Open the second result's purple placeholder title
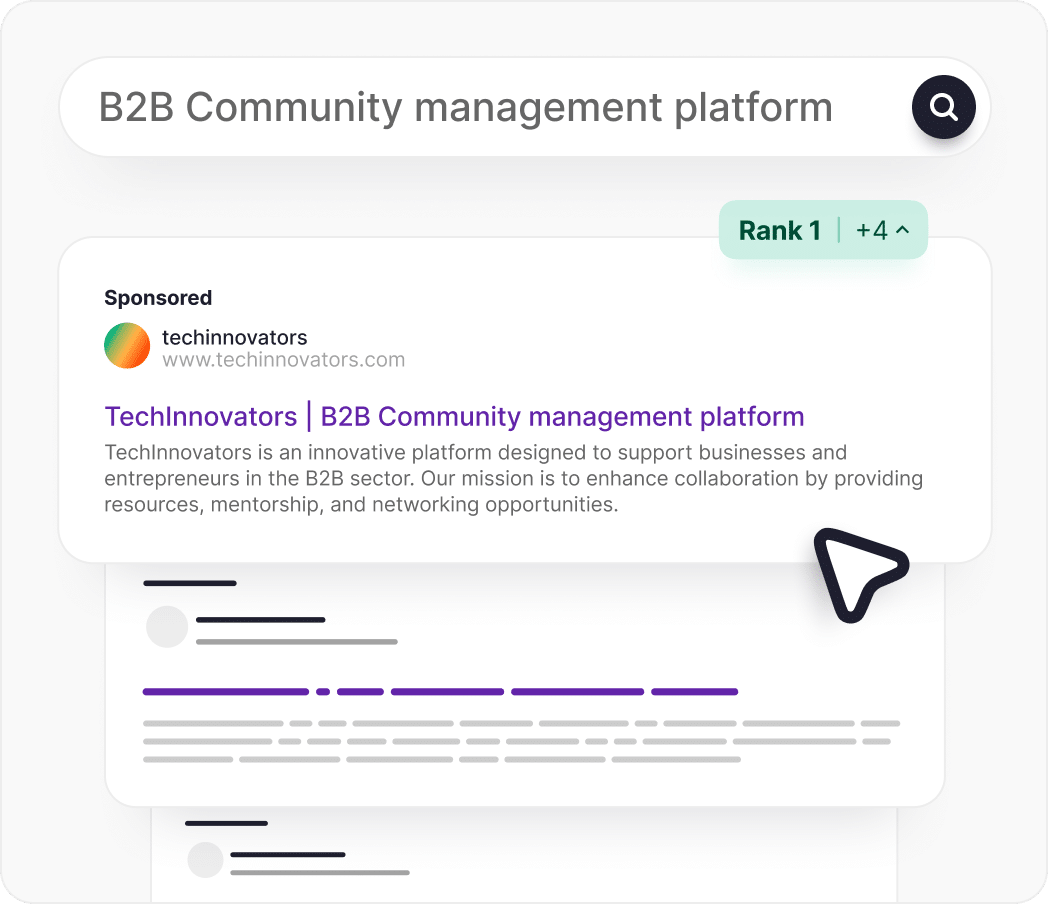 pos(440,691)
